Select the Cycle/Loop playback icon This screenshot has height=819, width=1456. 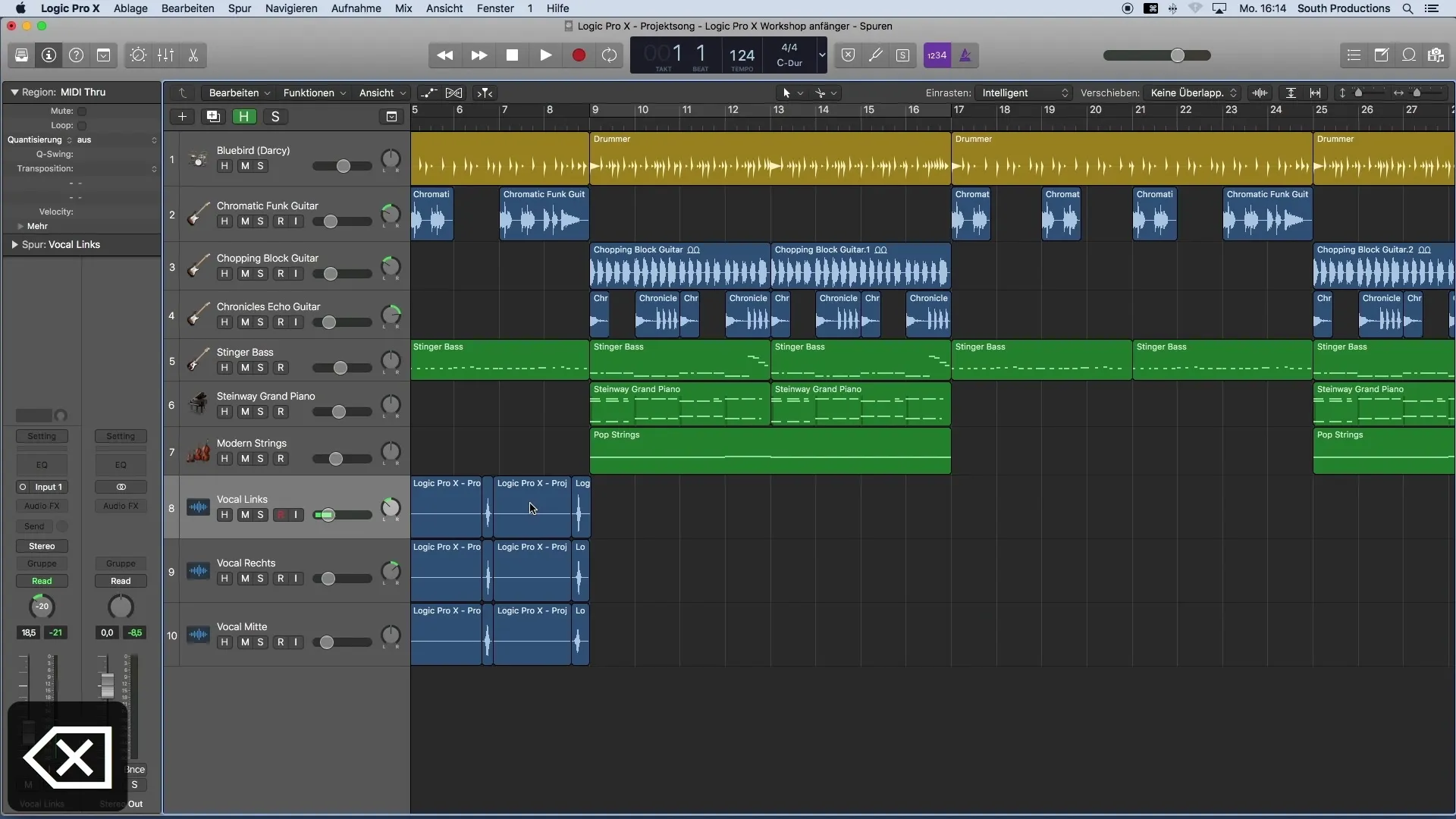coord(610,55)
